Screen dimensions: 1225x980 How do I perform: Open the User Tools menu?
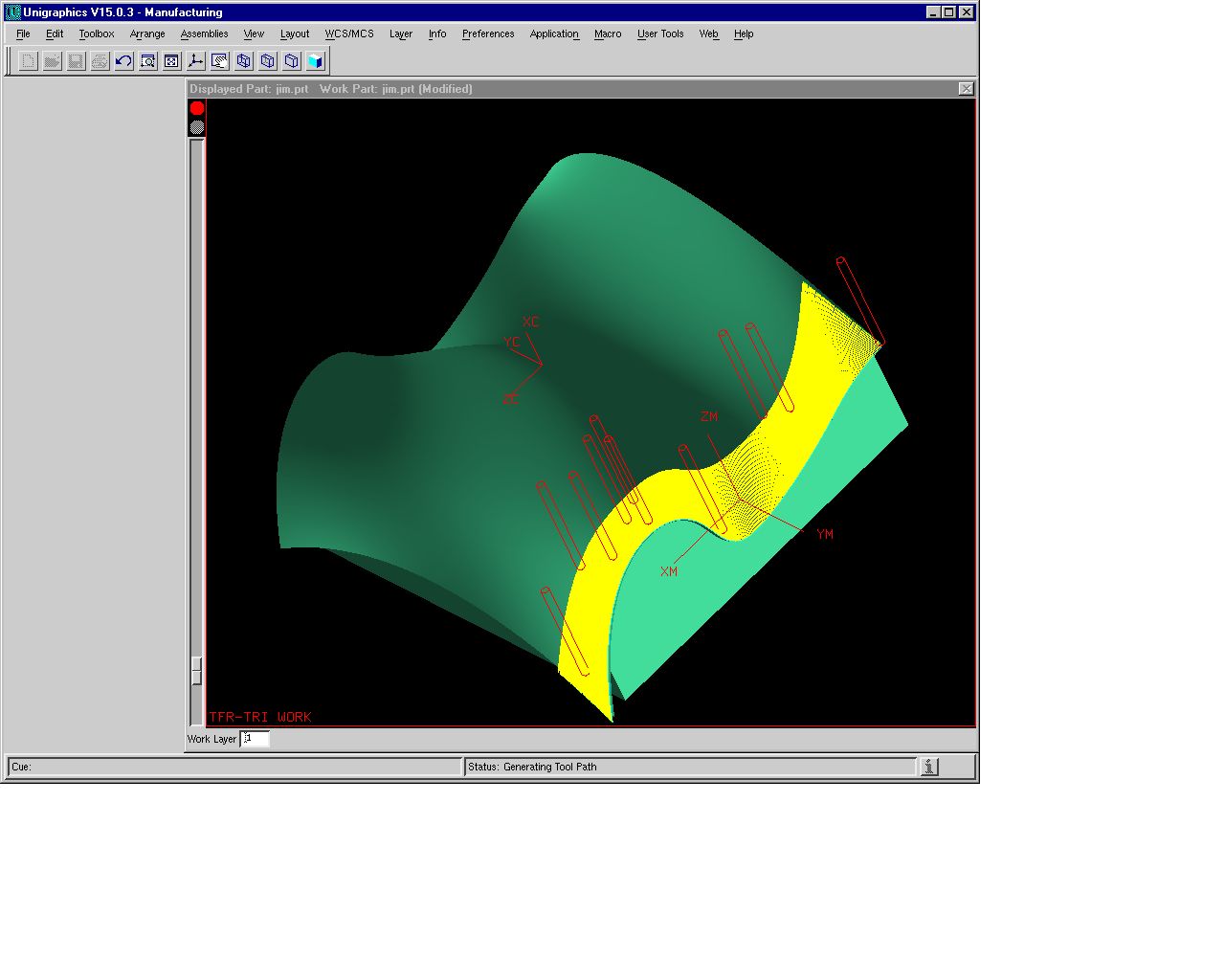(x=660, y=33)
